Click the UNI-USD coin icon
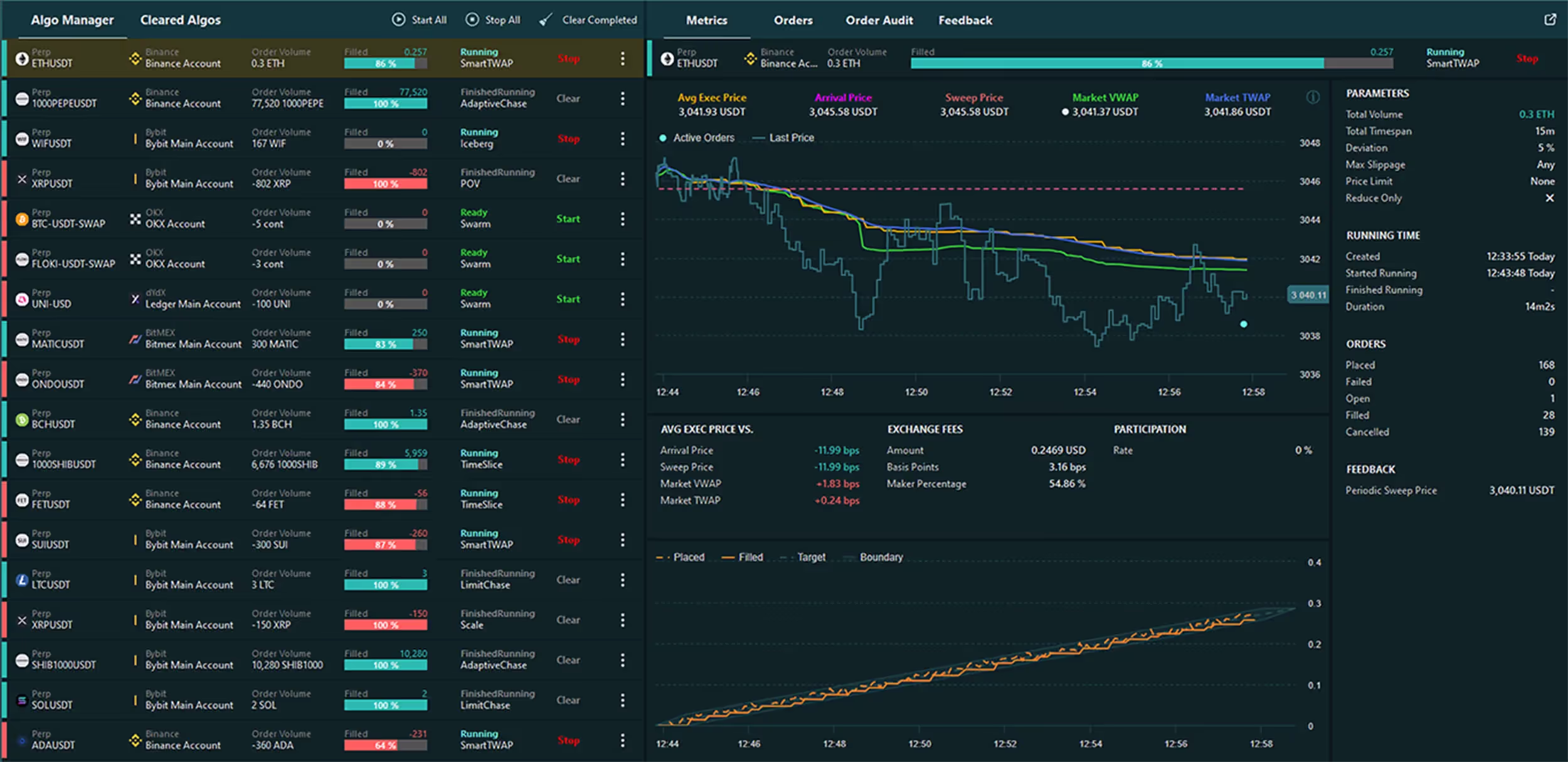Image resolution: width=1568 pixels, height=762 pixels. point(22,299)
